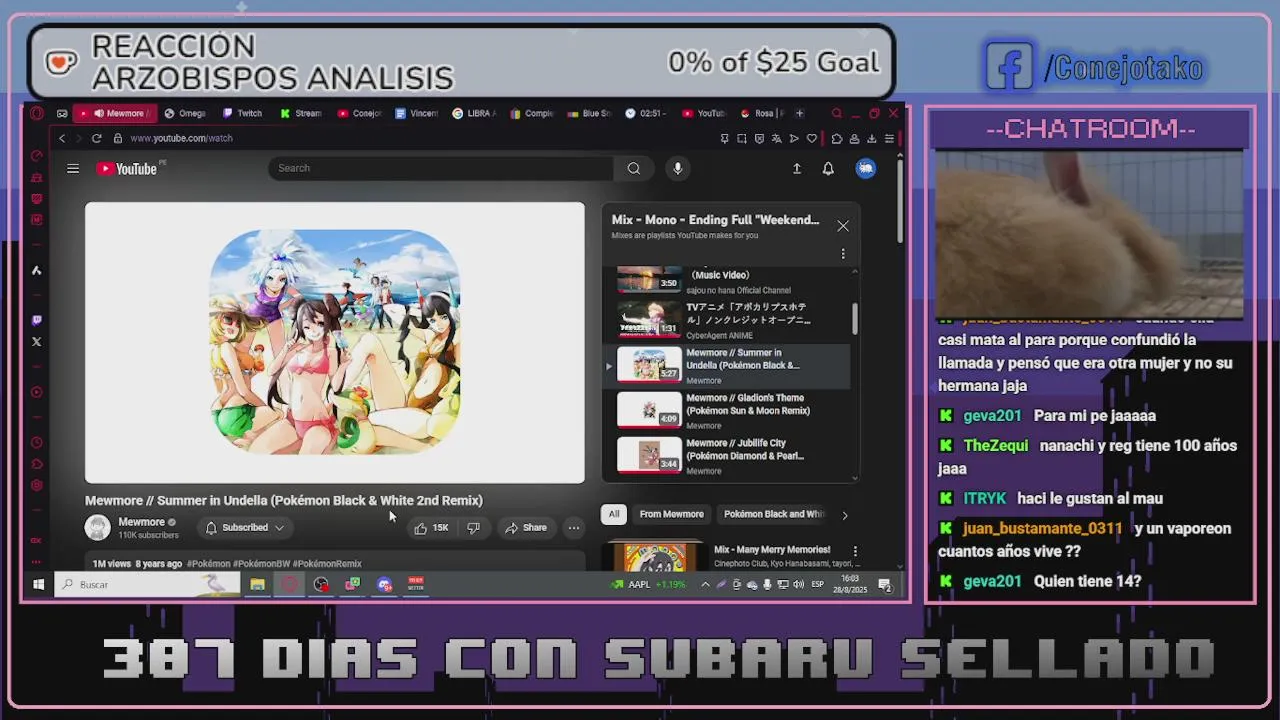1280x720 pixels.
Task: Open AAPL stock widget in taskbar
Action: click(x=649, y=584)
